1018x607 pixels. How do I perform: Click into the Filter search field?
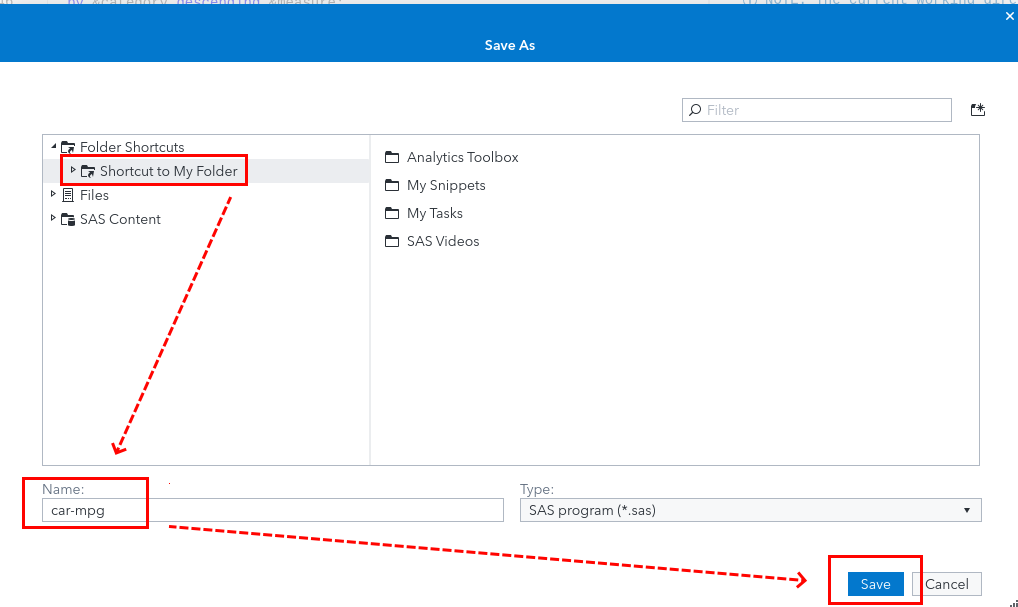tap(825, 110)
